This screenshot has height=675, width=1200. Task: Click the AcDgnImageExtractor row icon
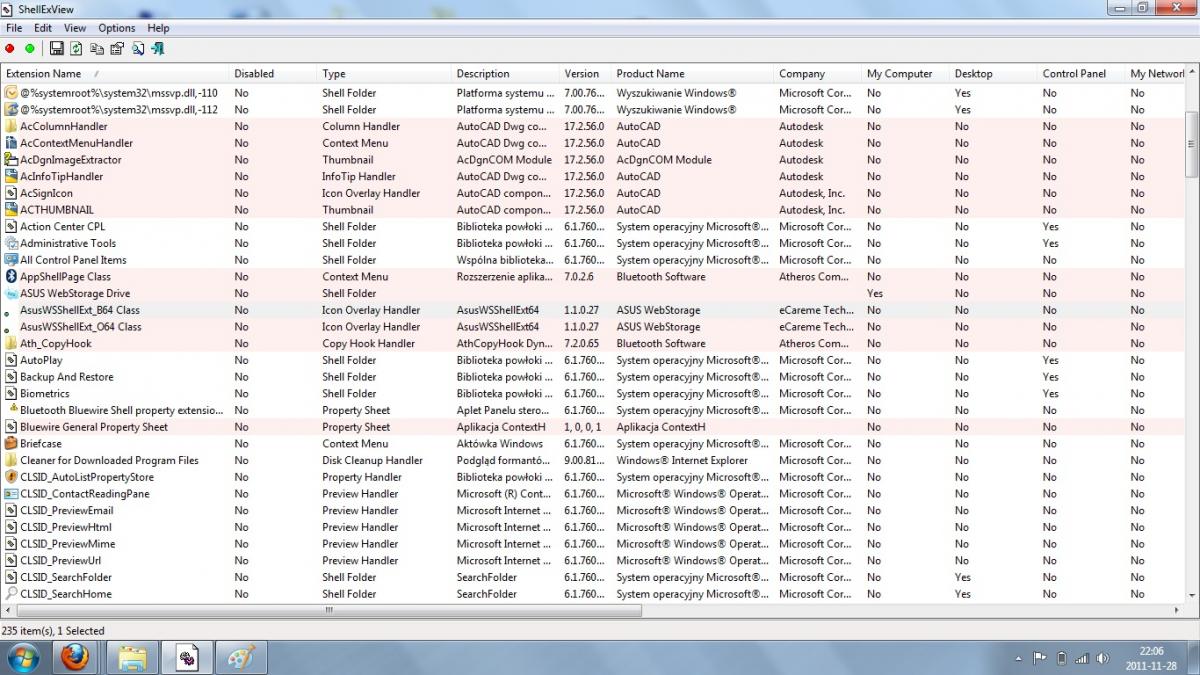(11, 160)
